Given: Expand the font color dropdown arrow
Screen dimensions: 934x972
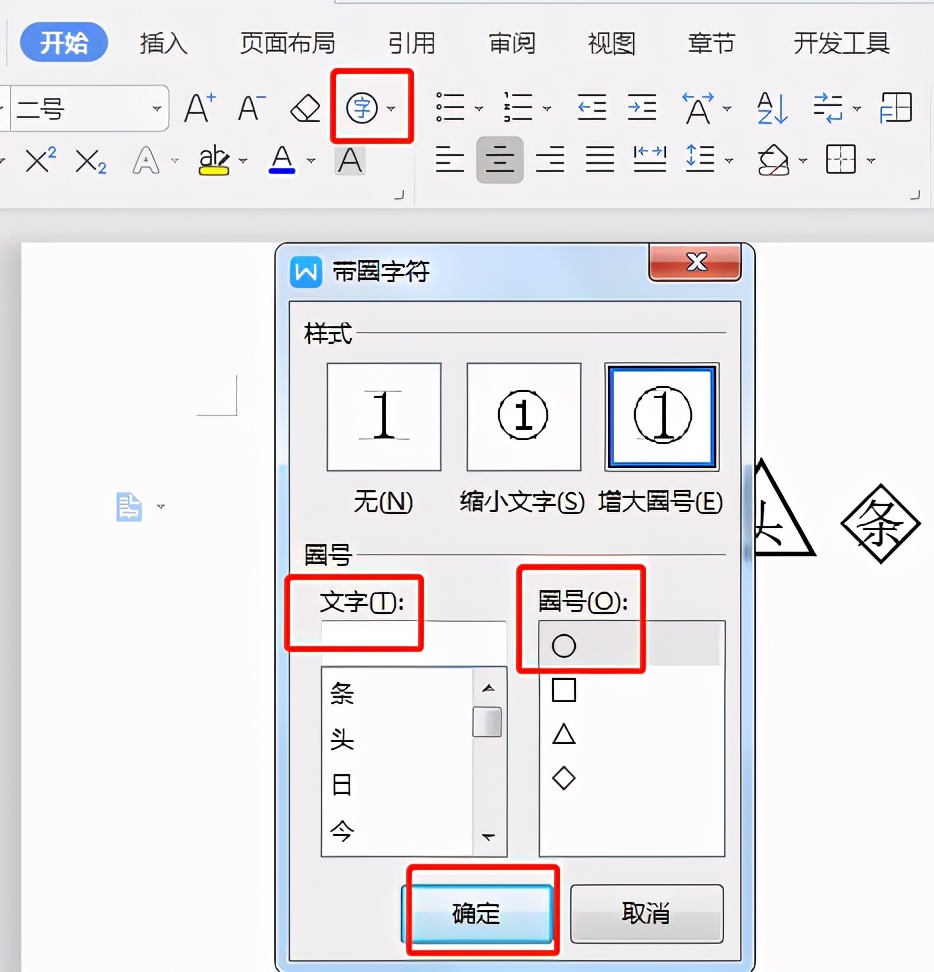Looking at the screenshot, I should (311, 161).
